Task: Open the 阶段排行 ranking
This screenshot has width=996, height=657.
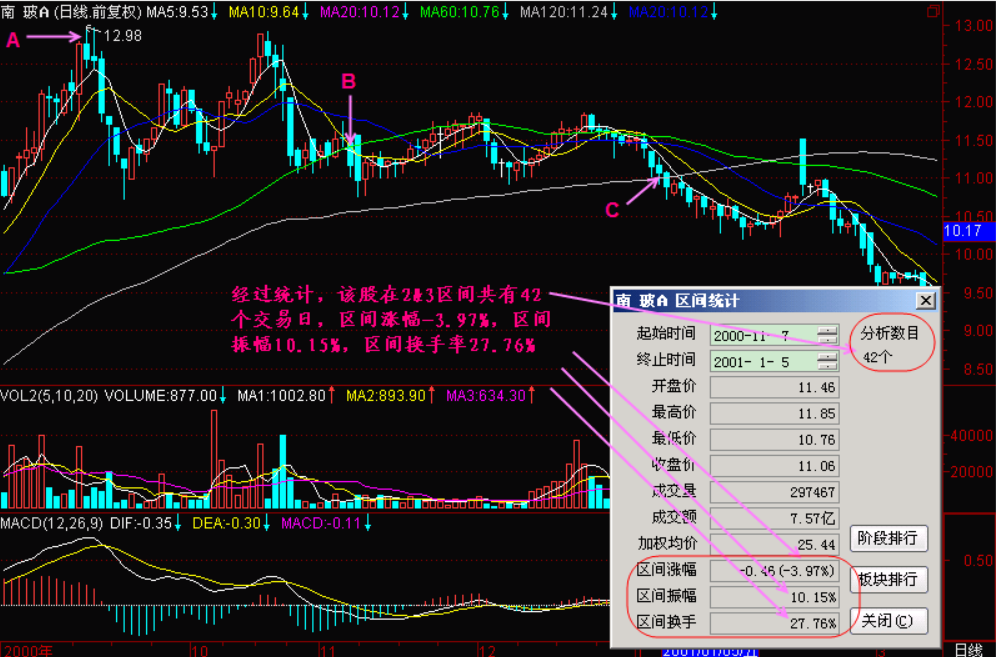Action: [888, 538]
